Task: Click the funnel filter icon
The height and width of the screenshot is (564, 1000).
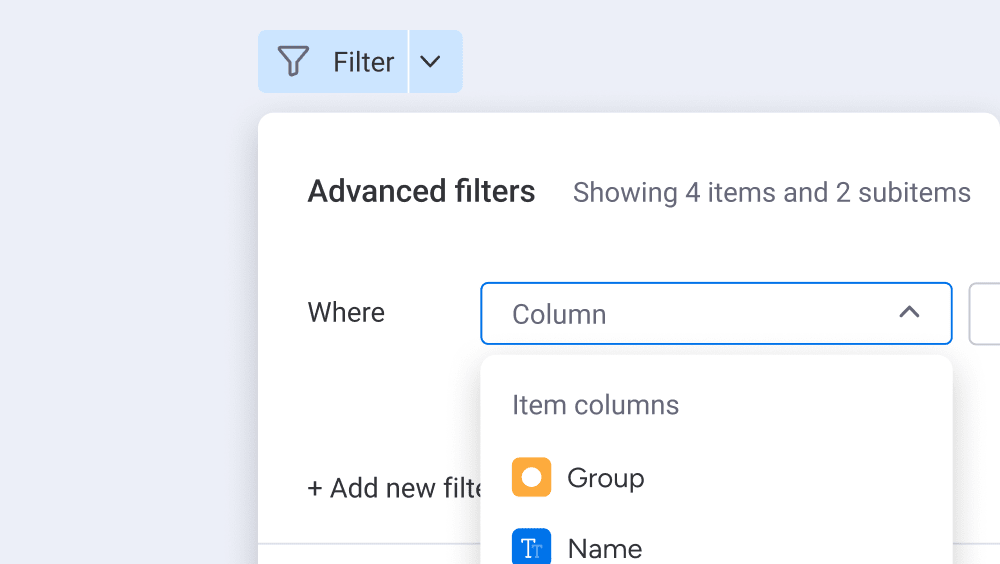Action: click(293, 61)
